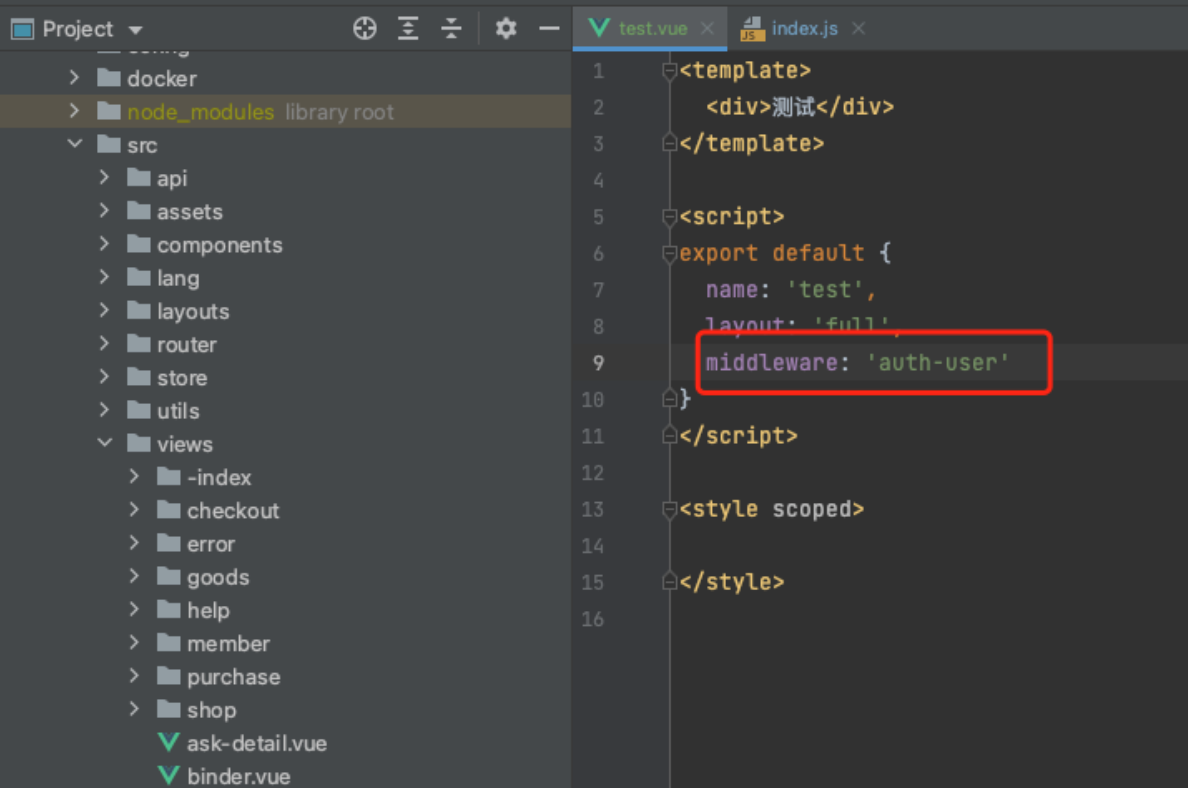Open the Project view dropdown arrow

click(x=136, y=30)
